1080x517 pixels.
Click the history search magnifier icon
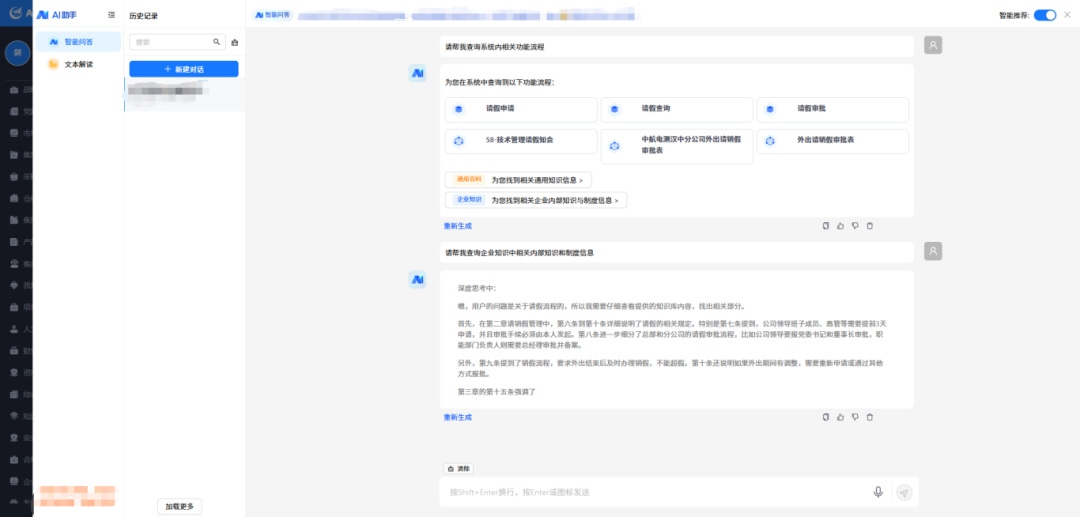[x=216, y=42]
